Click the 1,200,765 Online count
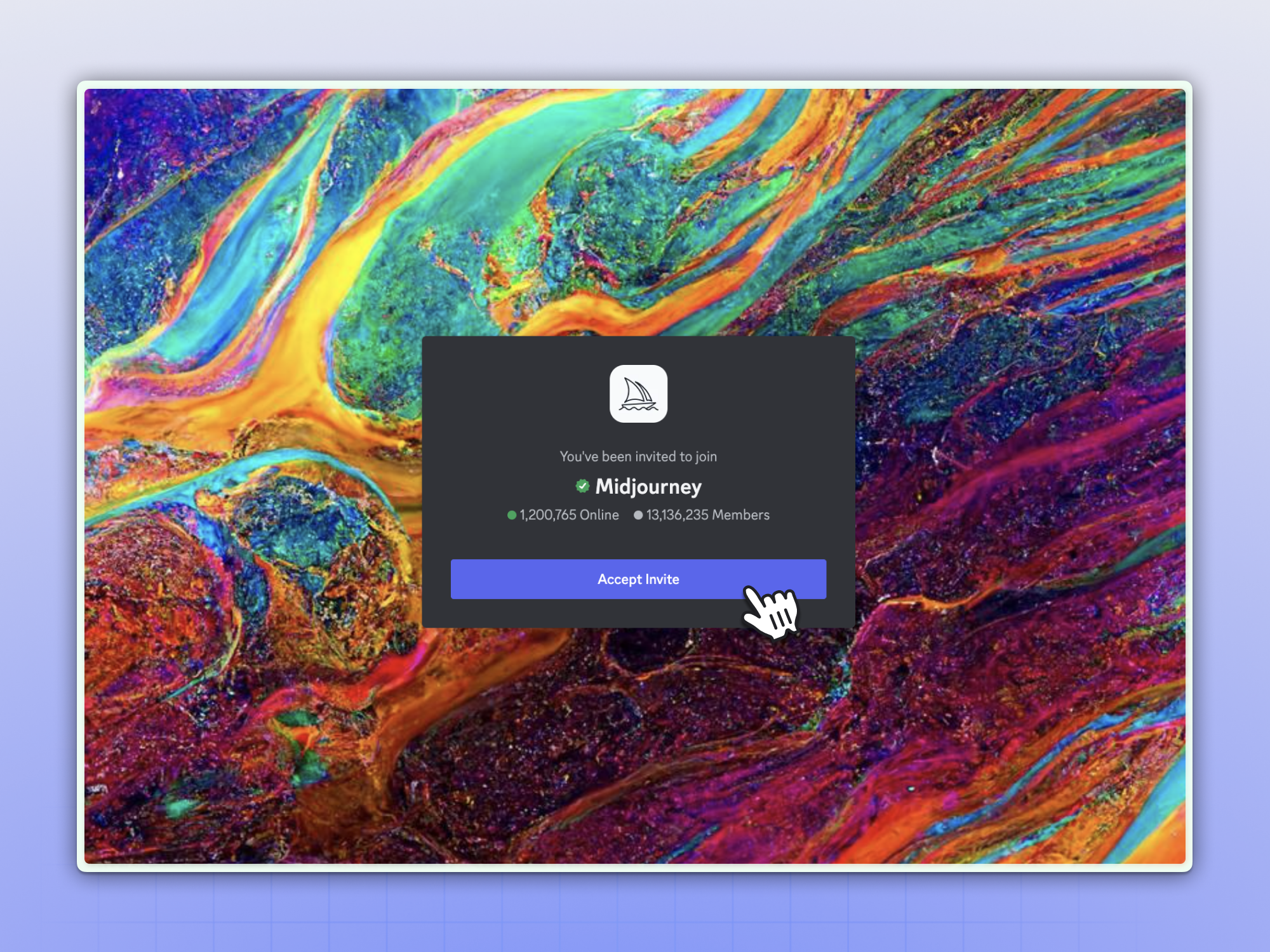This screenshot has height=952, width=1270. click(569, 515)
